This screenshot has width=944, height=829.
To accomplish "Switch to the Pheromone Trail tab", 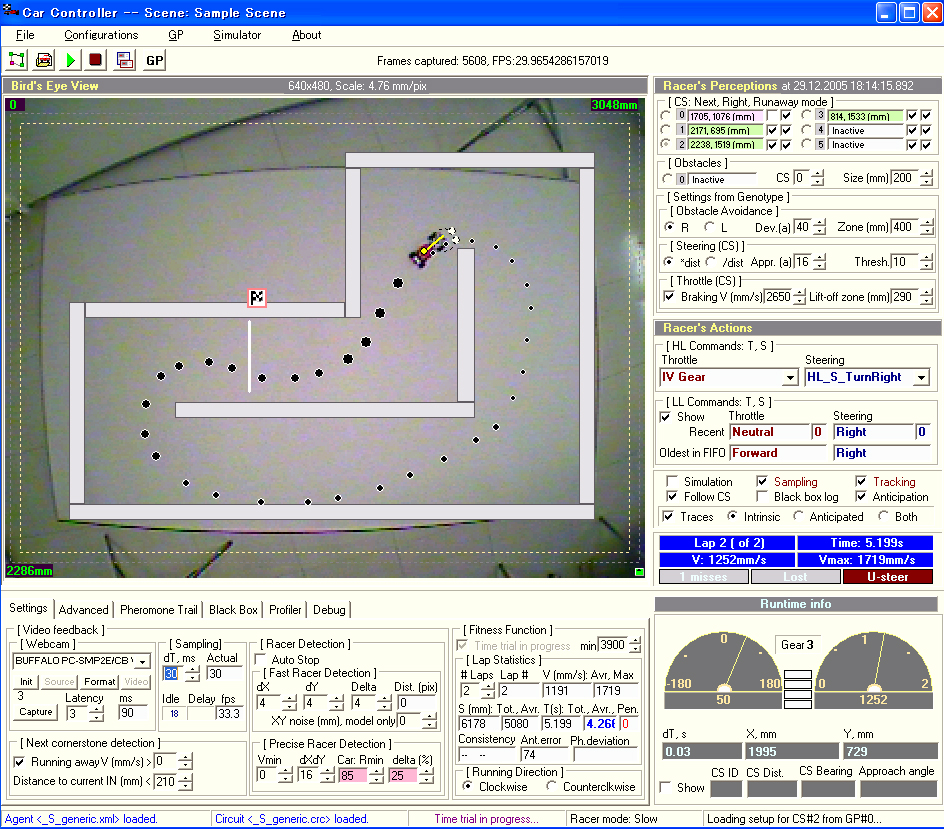I will [159, 610].
